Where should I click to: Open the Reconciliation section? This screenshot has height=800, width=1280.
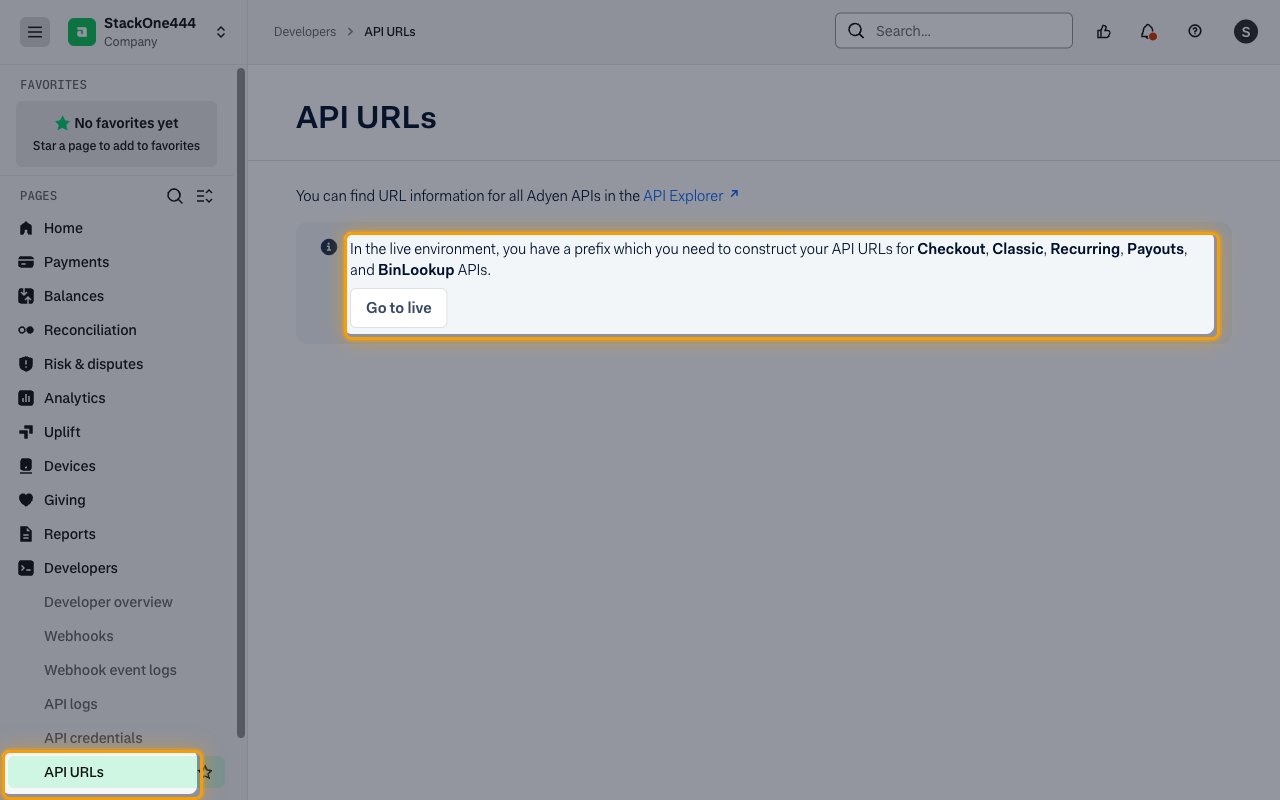point(90,330)
